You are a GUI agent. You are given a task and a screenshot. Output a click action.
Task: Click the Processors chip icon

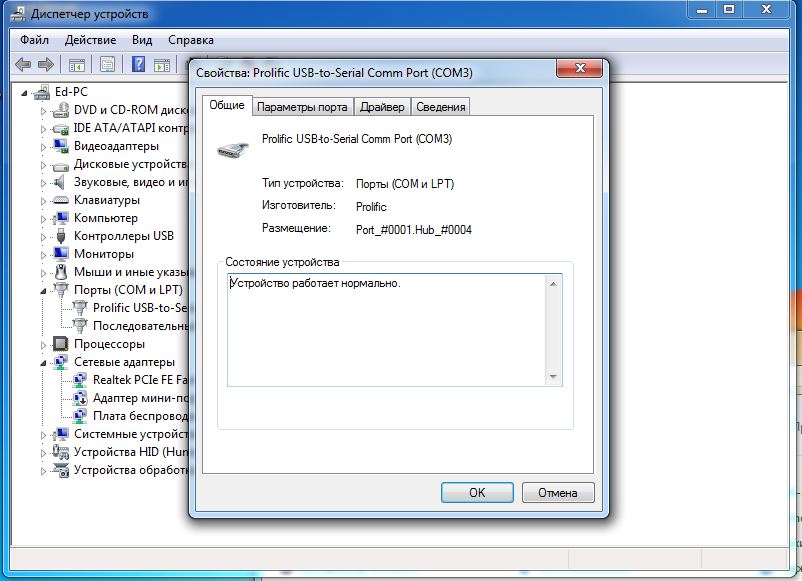(61, 344)
